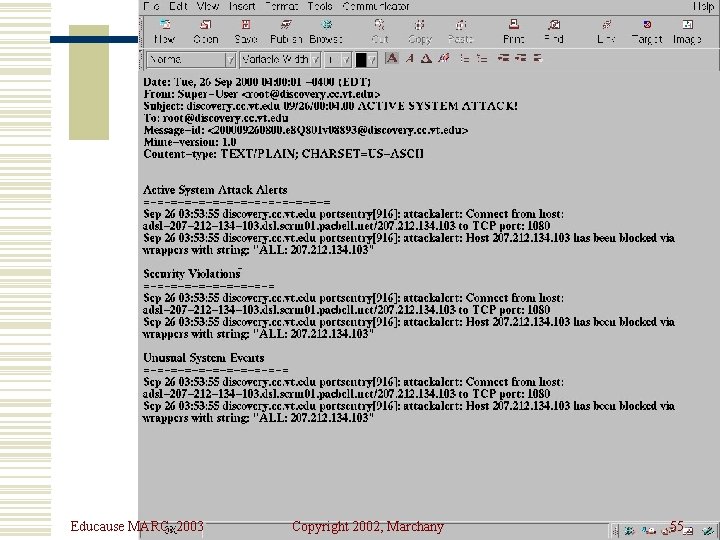
Task: Click "has been blocked" line under Security Violations
Action: [x=409, y=322]
